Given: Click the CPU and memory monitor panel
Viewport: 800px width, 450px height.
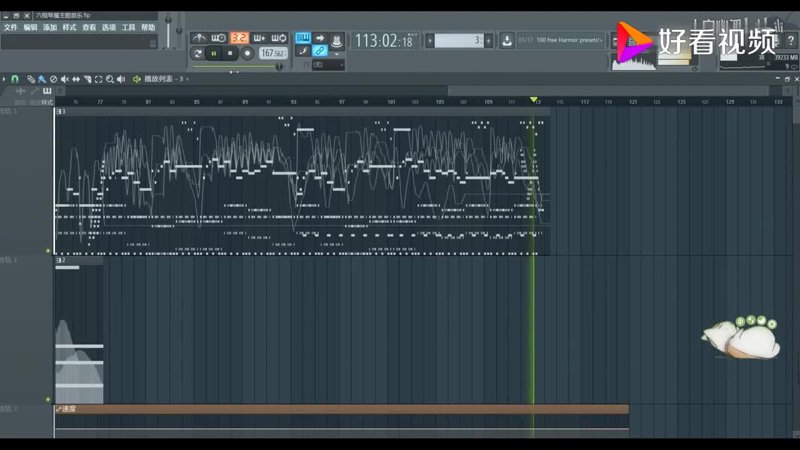Looking at the screenshot, I should coord(758,61).
